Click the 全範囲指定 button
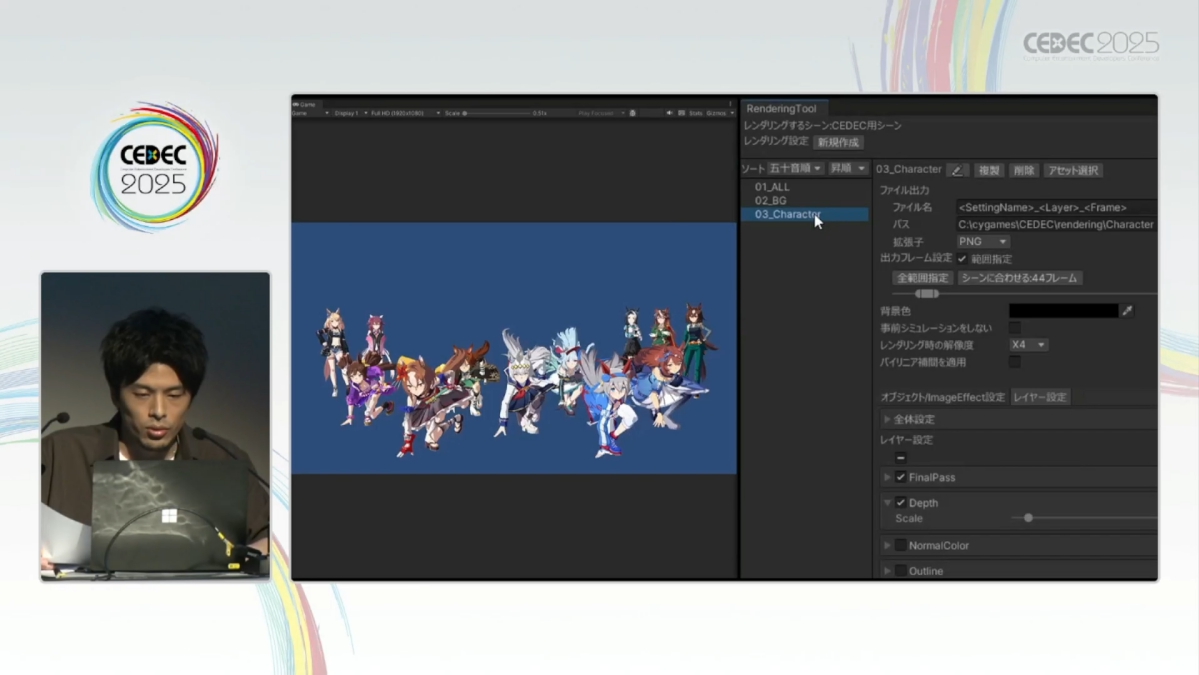This screenshot has height=675, width=1199. (922, 277)
